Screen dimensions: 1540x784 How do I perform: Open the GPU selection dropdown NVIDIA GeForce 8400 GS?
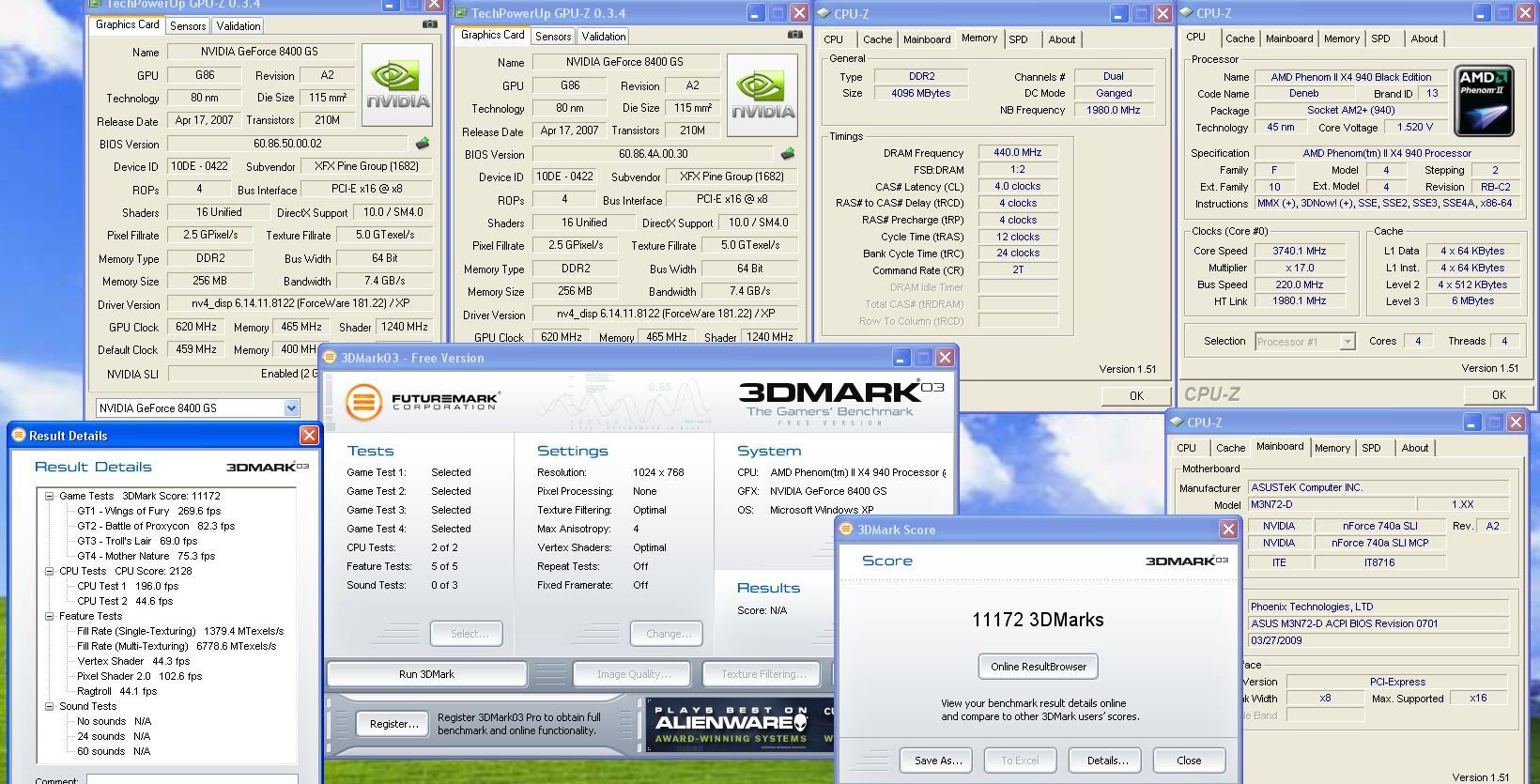click(291, 407)
